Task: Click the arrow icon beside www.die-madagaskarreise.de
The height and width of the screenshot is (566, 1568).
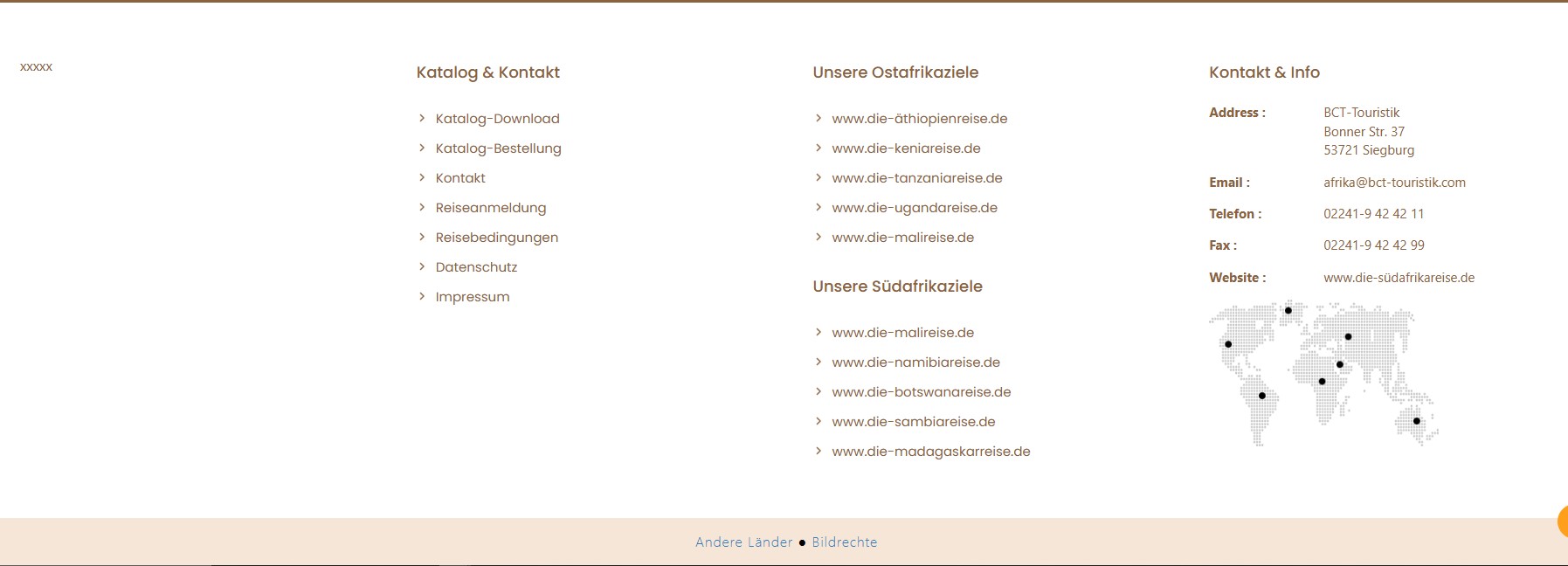Action: click(819, 451)
